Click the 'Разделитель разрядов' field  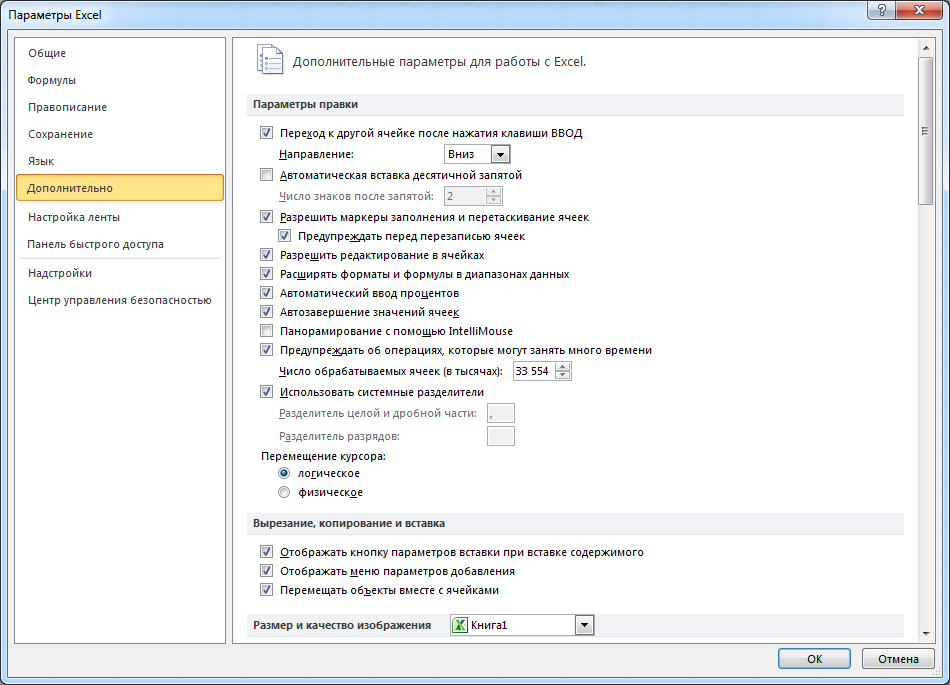click(500, 436)
